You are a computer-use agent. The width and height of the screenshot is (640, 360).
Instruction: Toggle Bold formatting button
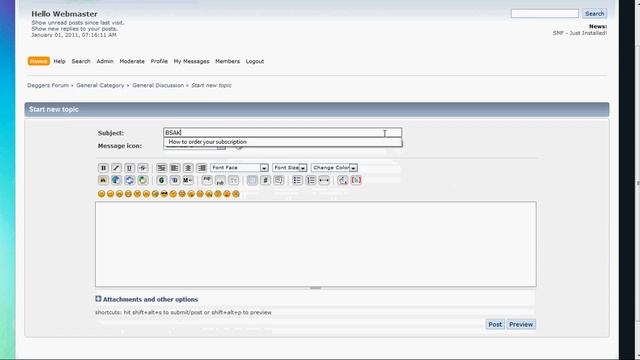pyautogui.click(x=103, y=168)
